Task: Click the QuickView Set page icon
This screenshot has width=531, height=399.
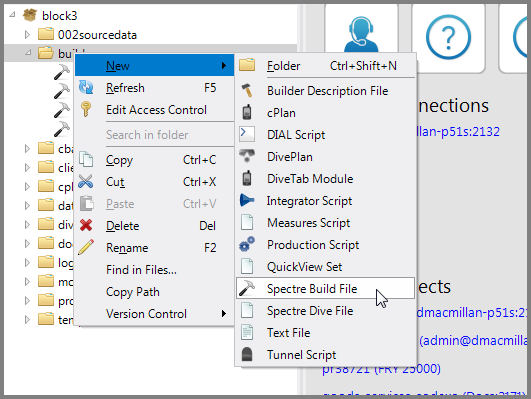Action: pyautogui.click(x=247, y=267)
